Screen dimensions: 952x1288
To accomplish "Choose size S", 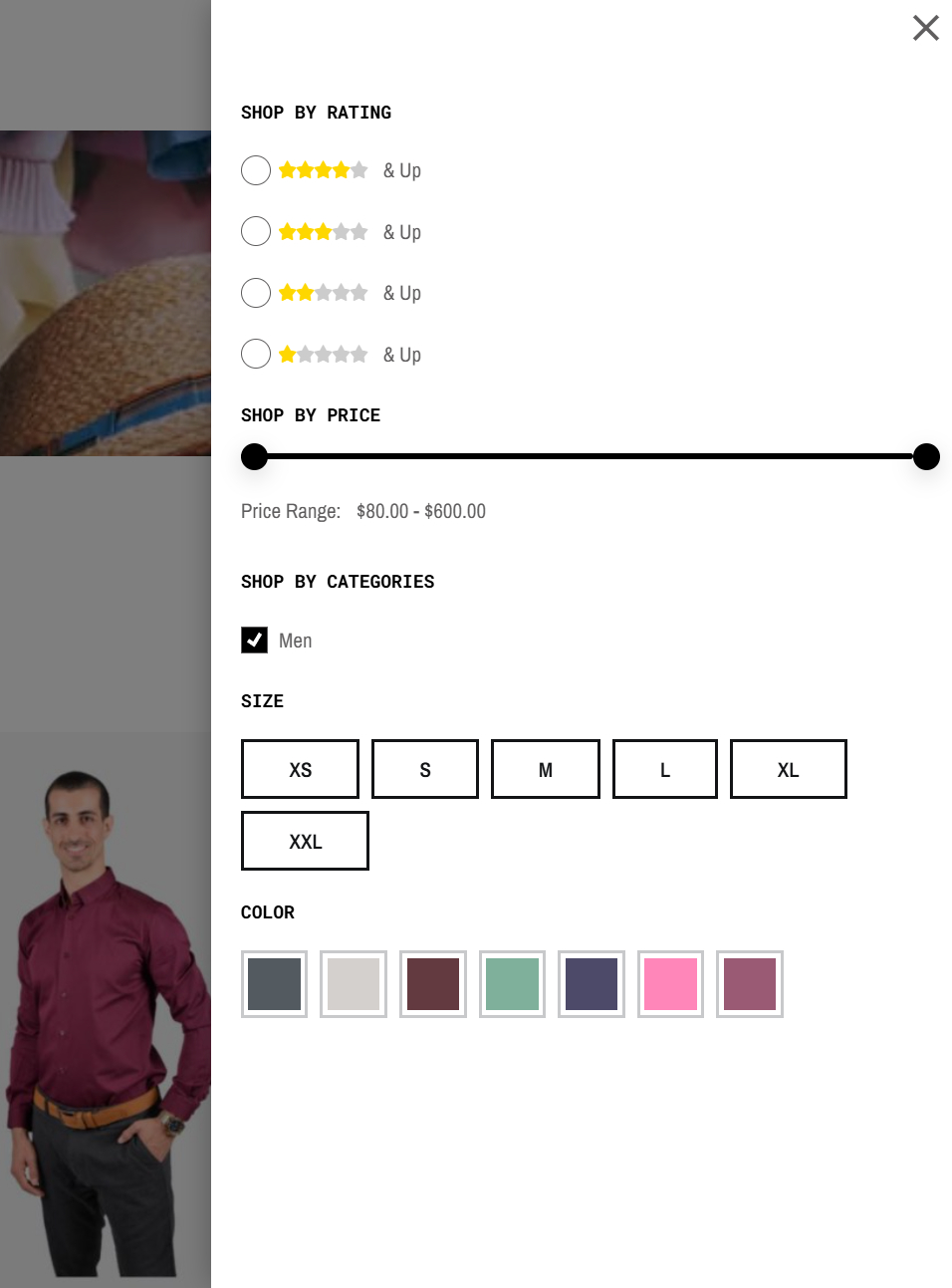I will [425, 769].
